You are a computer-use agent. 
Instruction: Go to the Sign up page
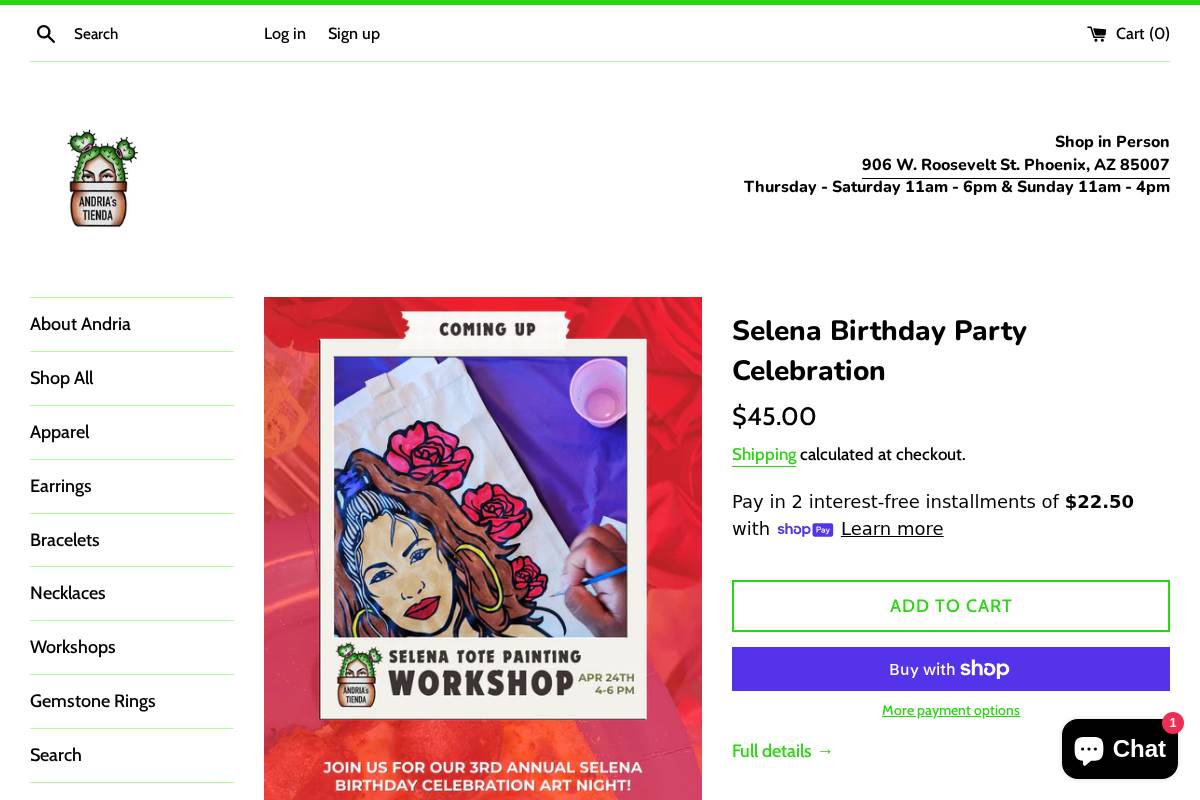click(354, 34)
